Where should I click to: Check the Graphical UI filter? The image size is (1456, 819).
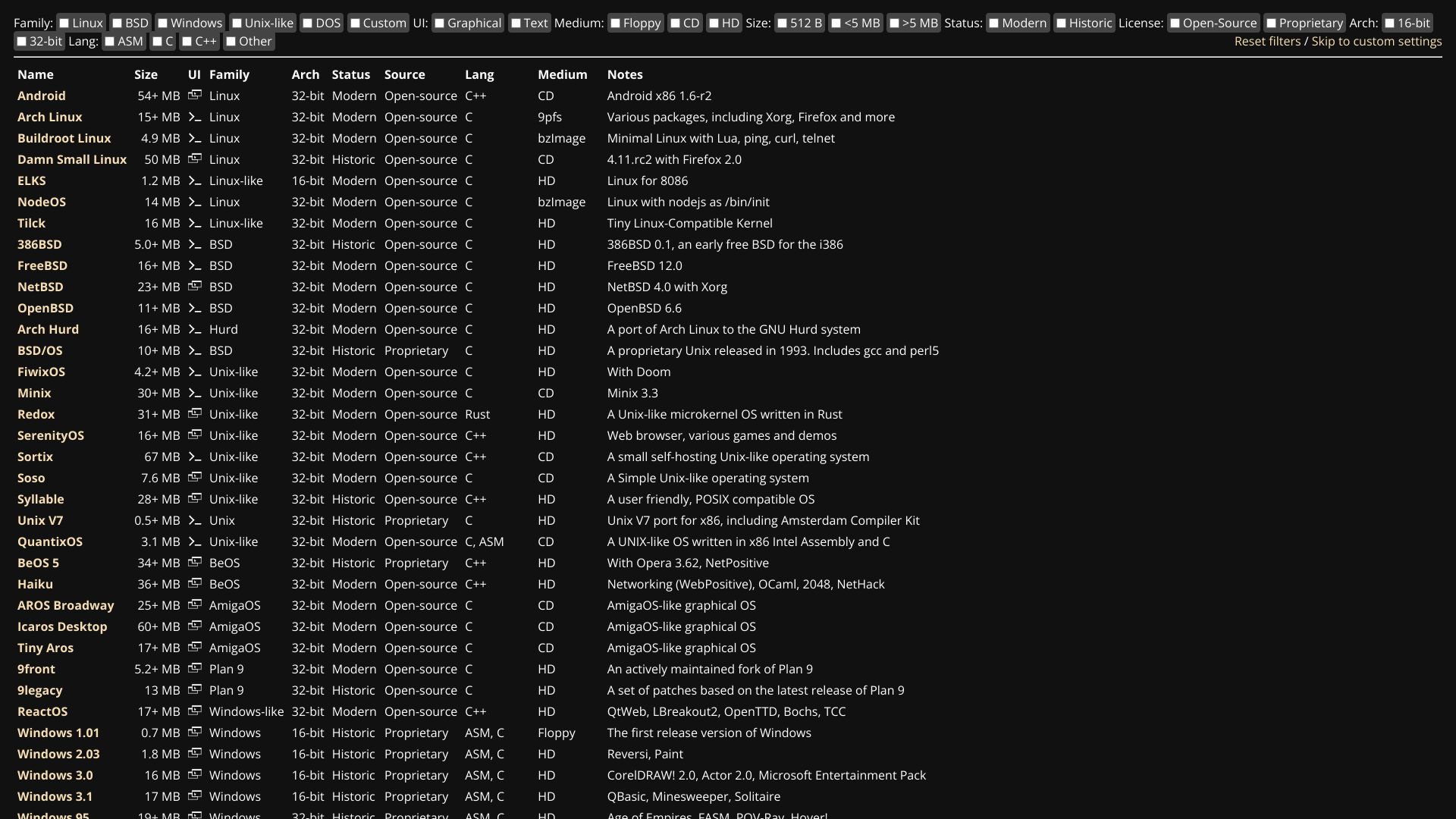click(440, 24)
